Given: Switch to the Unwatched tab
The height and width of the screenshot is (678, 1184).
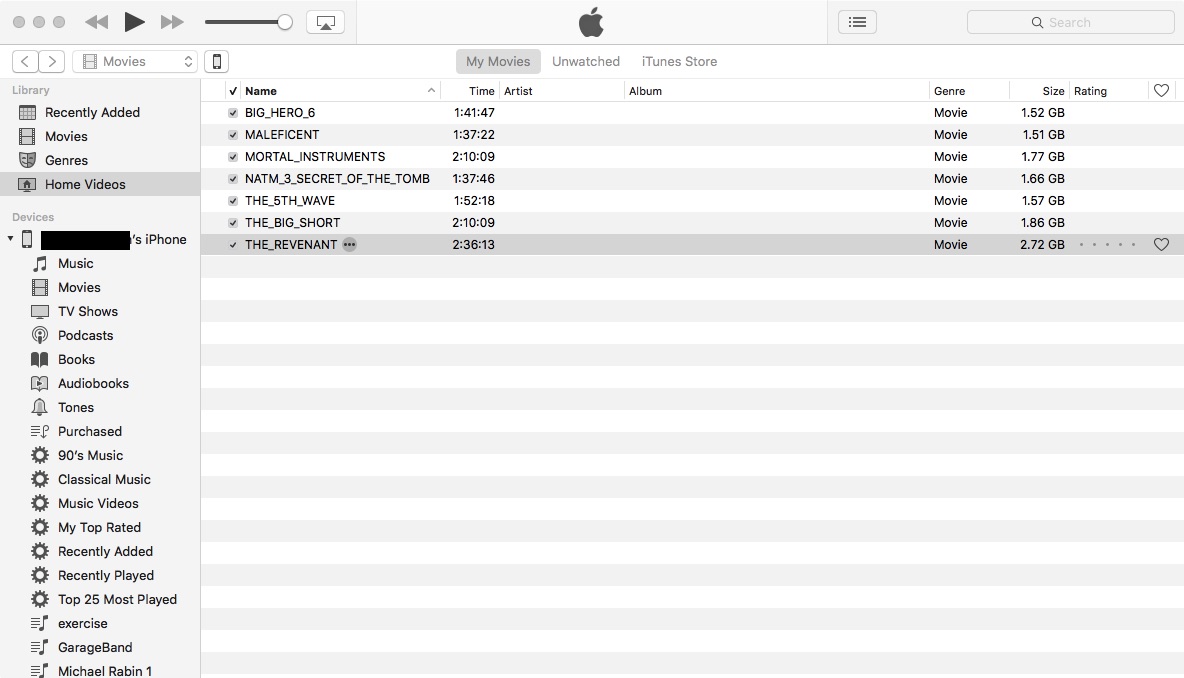Looking at the screenshot, I should point(586,61).
